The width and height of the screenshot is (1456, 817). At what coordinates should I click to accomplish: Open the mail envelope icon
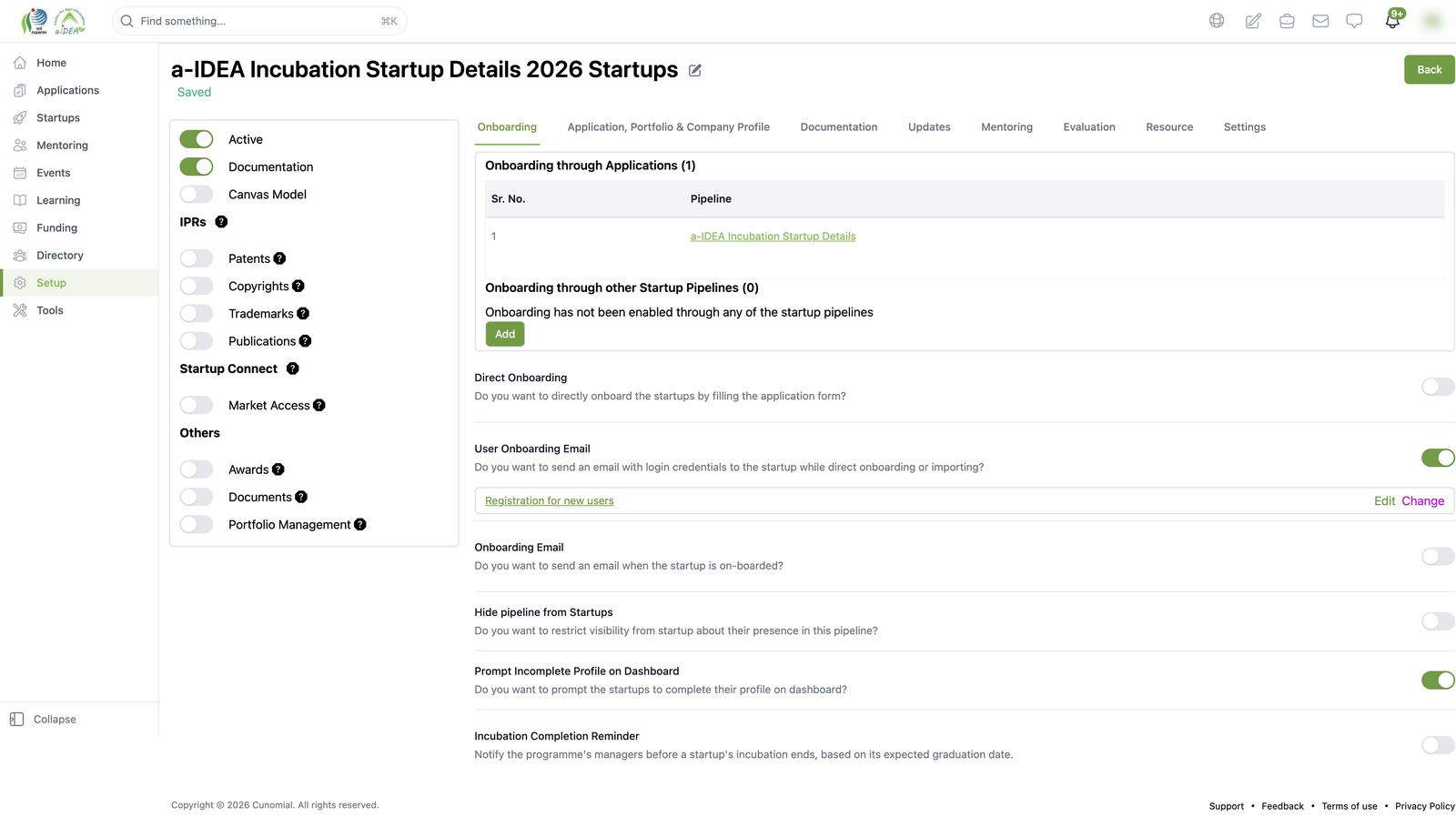tap(1320, 20)
